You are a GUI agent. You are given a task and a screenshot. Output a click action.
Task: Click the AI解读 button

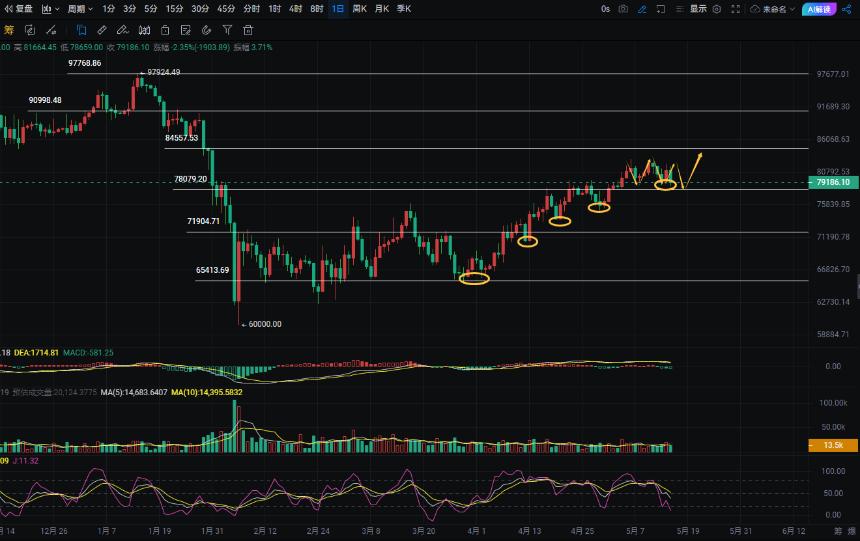click(x=819, y=9)
